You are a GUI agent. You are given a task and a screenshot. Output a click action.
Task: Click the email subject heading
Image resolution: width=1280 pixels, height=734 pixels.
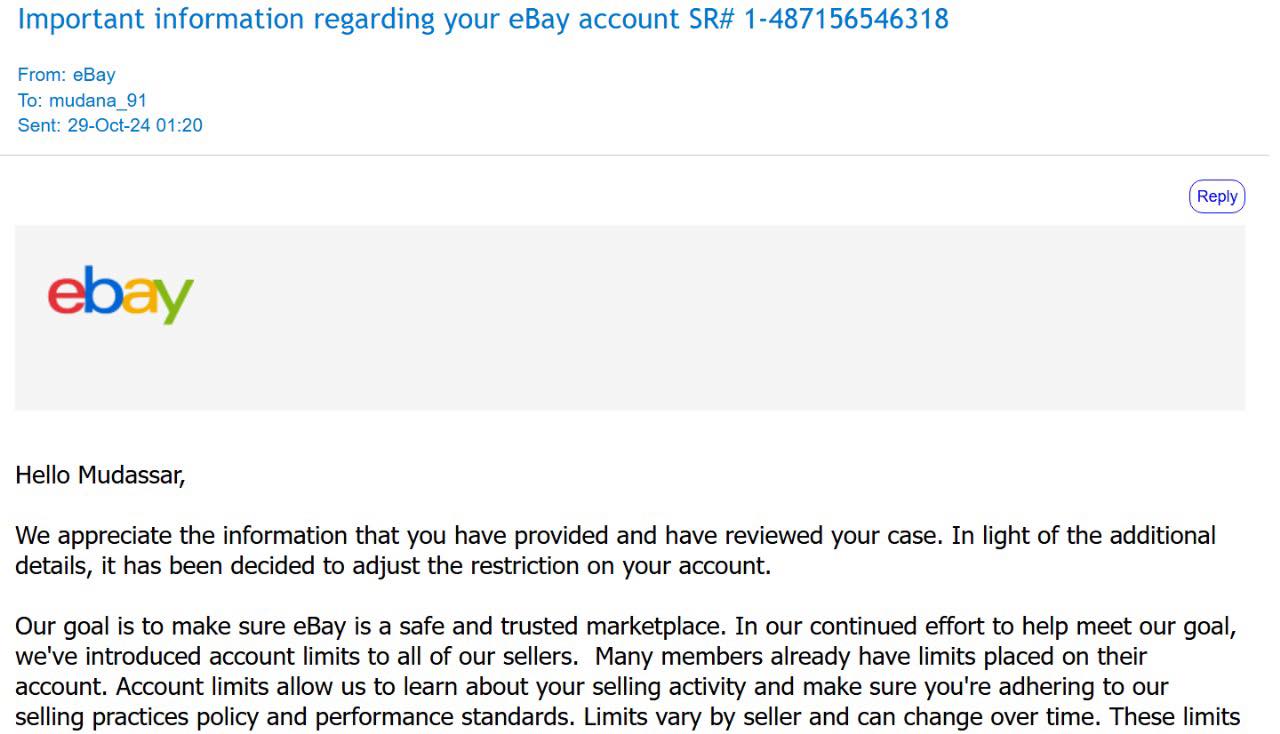pos(483,19)
